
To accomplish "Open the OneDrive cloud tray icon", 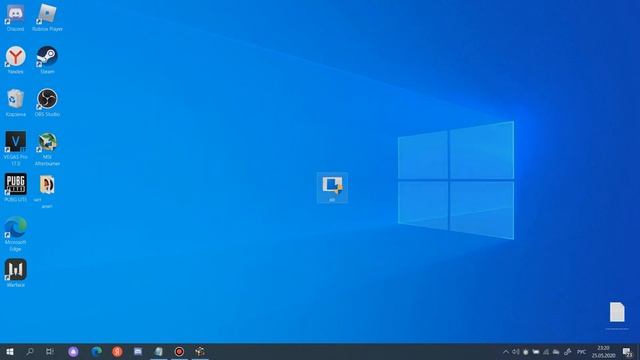I will pos(556,352).
